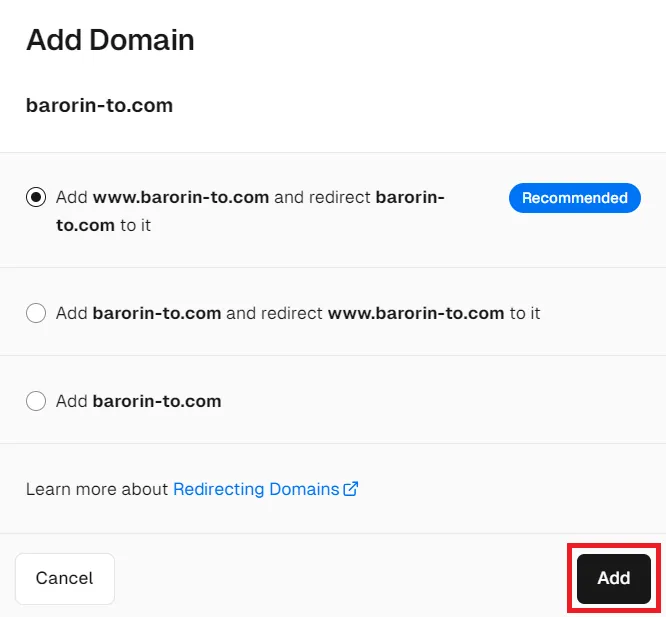Click 'to it' at end of second option
Screen dimensions: 666x617
tap(525, 313)
